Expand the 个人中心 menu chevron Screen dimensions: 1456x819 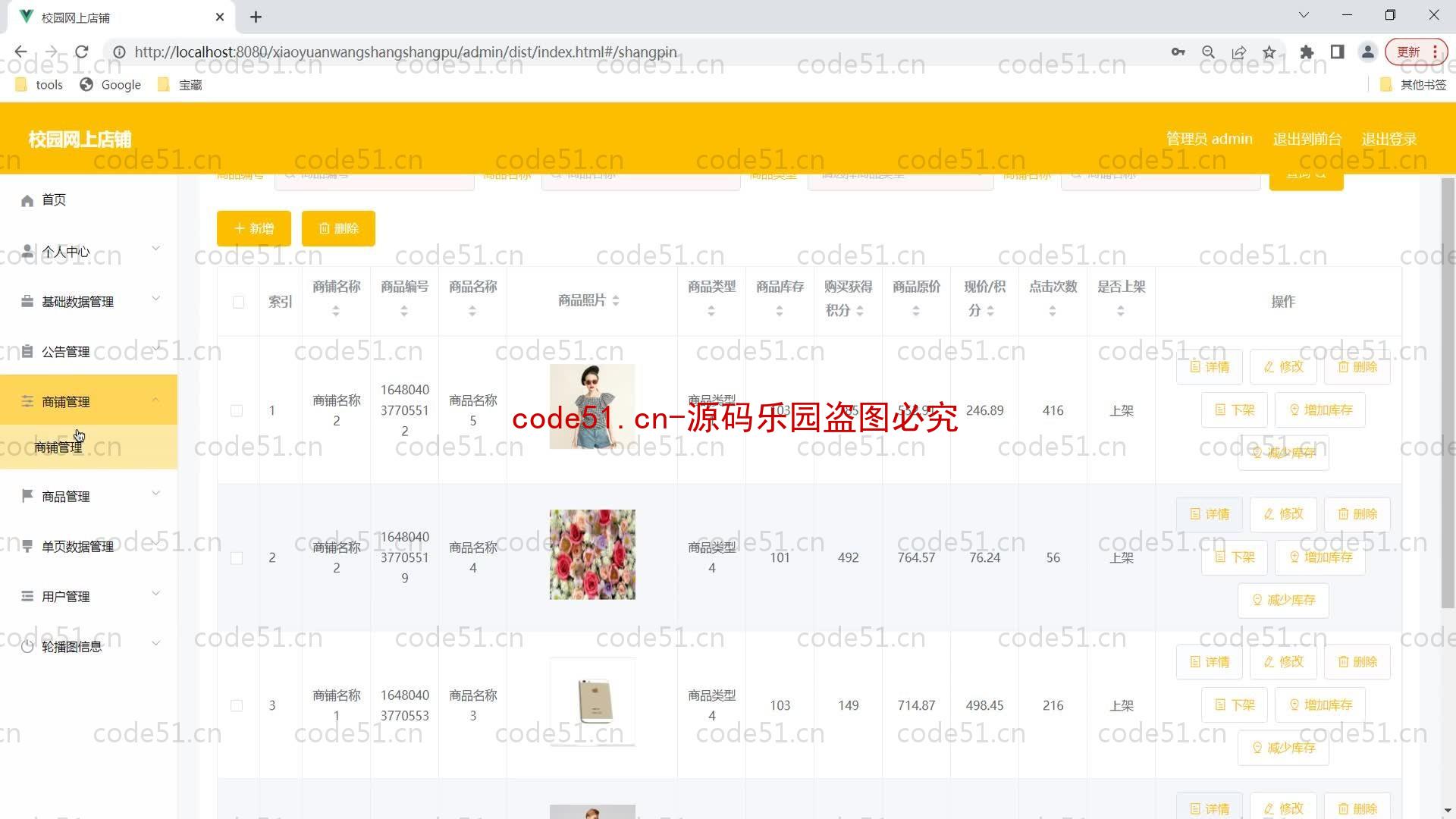point(155,249)
